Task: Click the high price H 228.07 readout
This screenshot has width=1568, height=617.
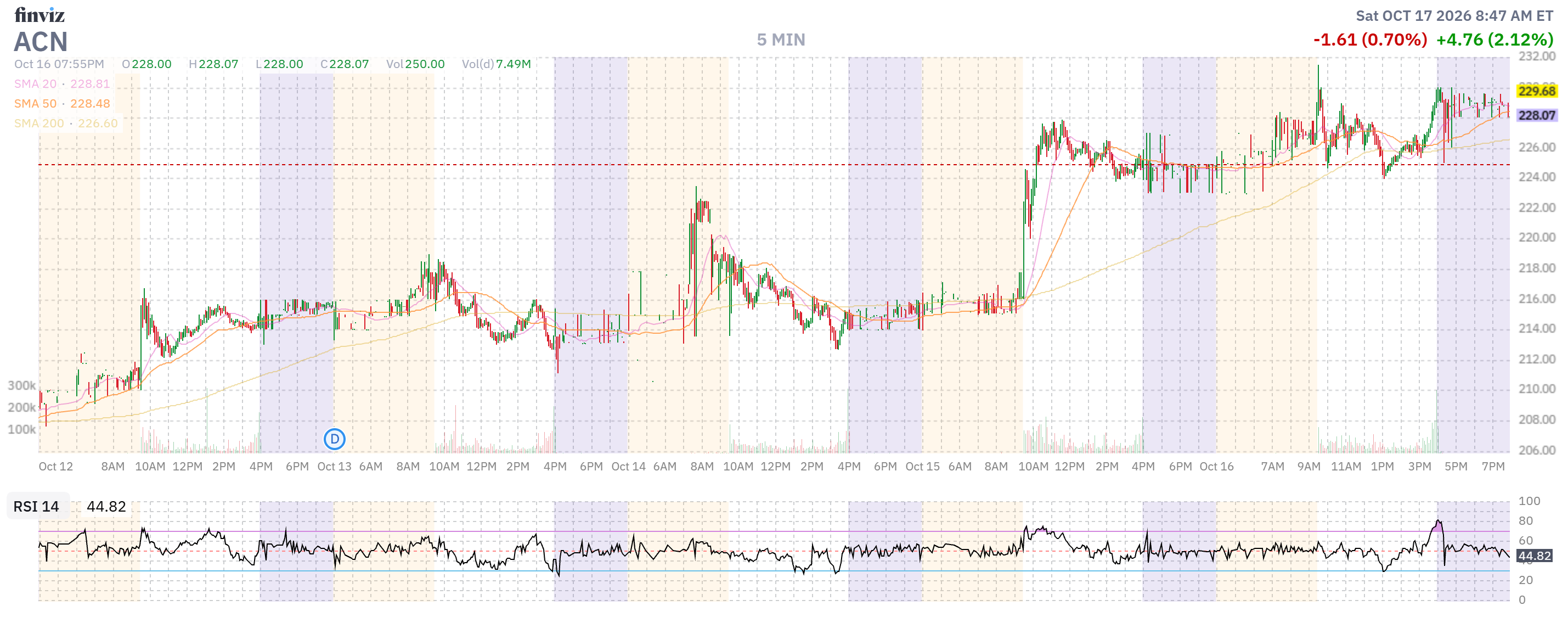Action: point(213,64)
